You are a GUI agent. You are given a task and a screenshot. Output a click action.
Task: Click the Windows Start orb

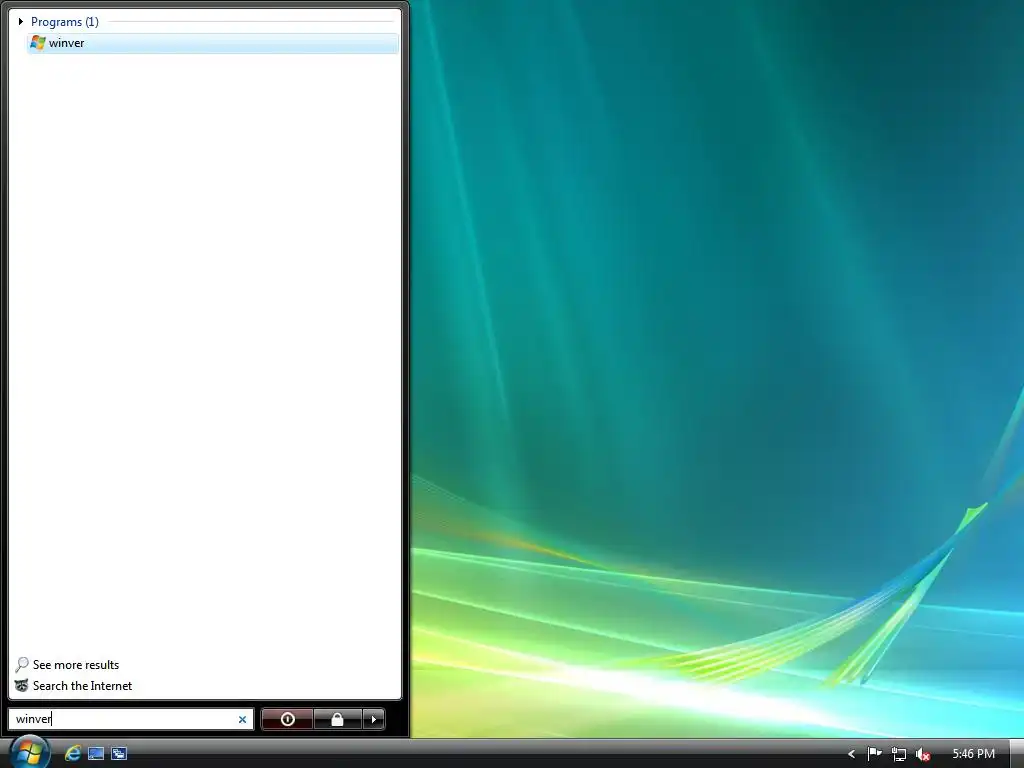(29, 752)
